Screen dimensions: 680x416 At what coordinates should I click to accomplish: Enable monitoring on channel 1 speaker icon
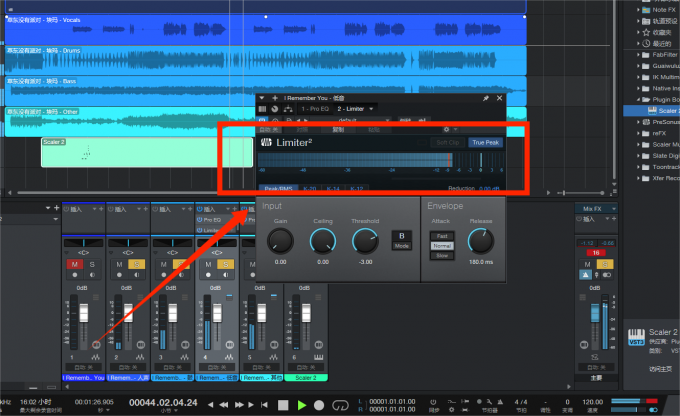[92, 275]
